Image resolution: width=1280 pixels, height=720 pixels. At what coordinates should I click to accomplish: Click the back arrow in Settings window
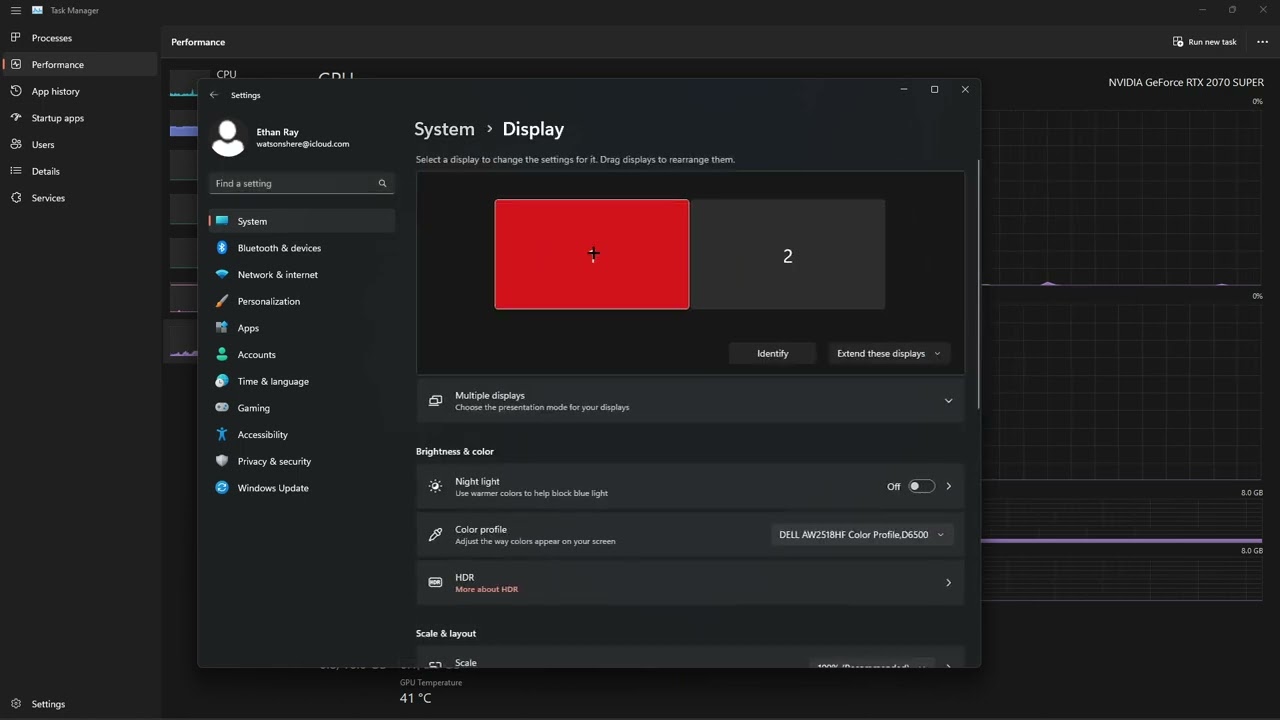point(214,95)
